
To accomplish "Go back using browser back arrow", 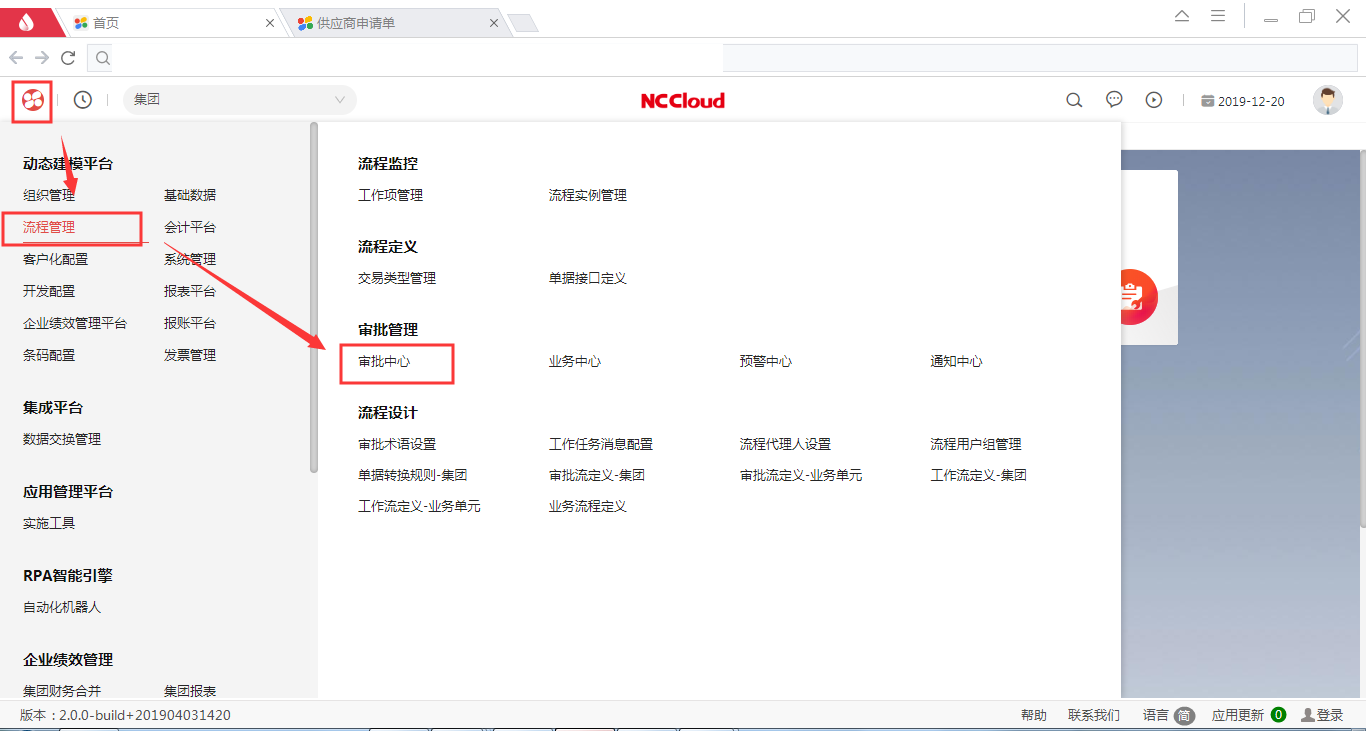I will coord(16,58).
